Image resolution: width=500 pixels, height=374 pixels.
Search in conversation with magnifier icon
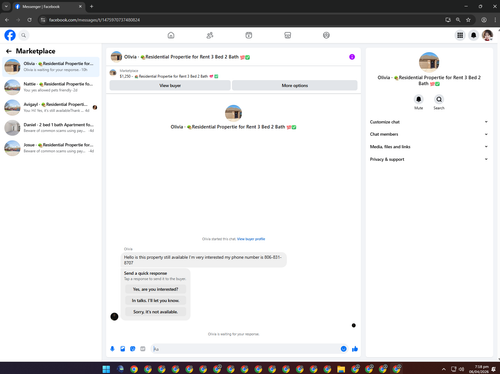(x=439, y=99)
